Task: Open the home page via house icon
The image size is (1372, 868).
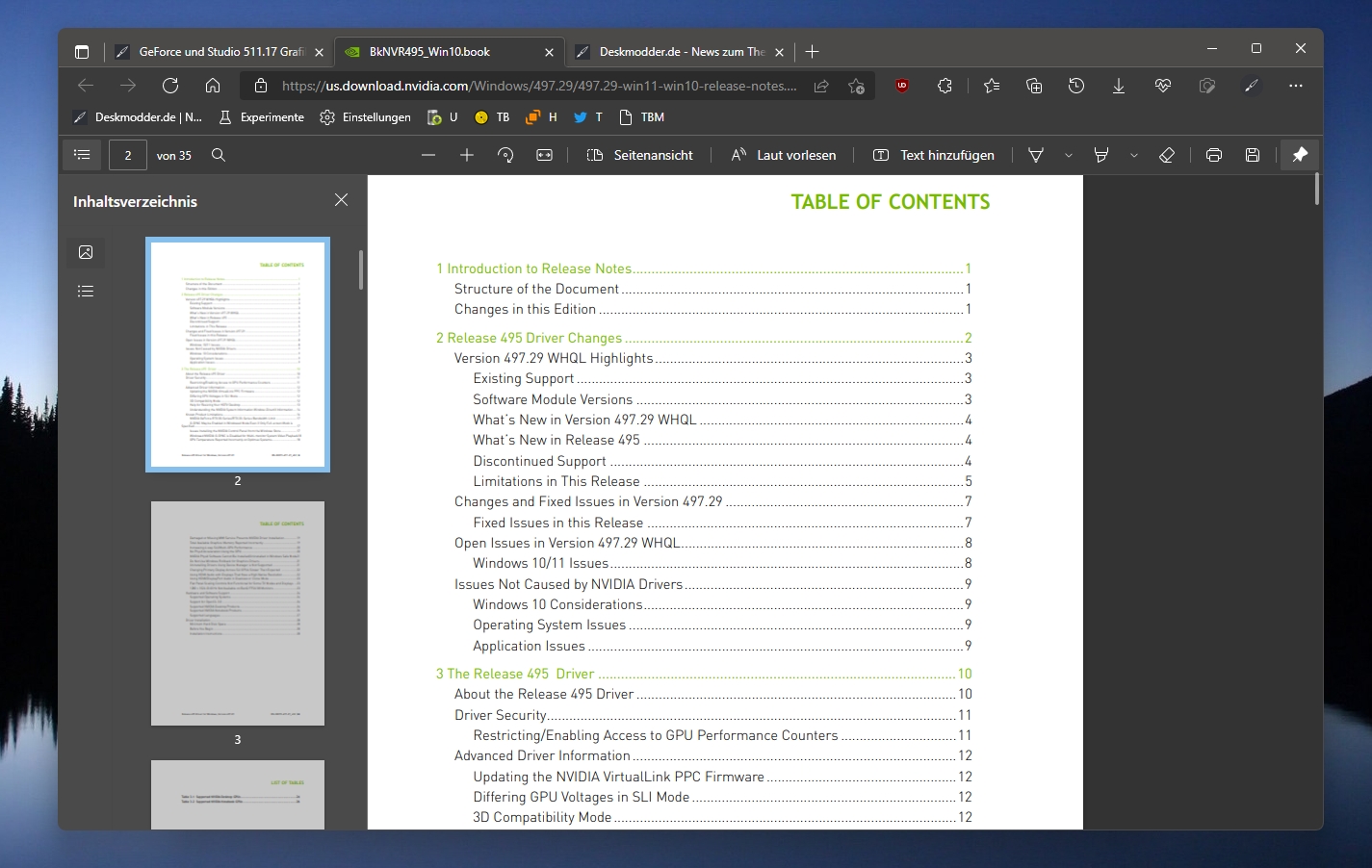Action: click(x=213, y=86)
